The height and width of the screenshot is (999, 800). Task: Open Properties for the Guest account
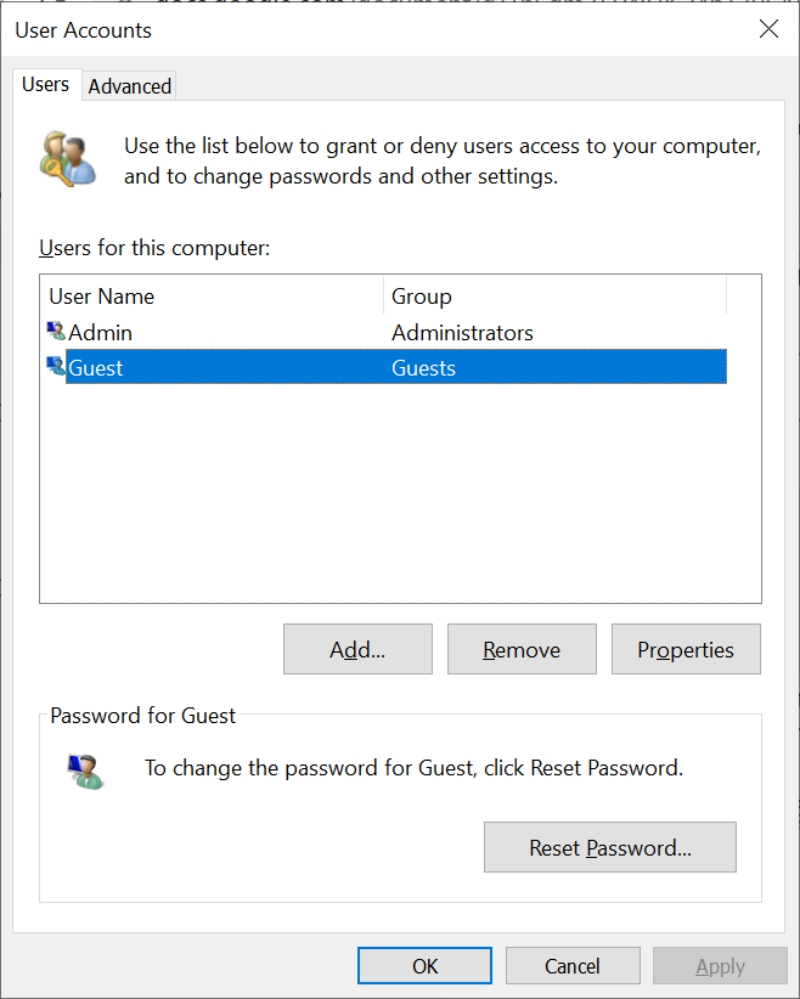click(x=685, y=649)
